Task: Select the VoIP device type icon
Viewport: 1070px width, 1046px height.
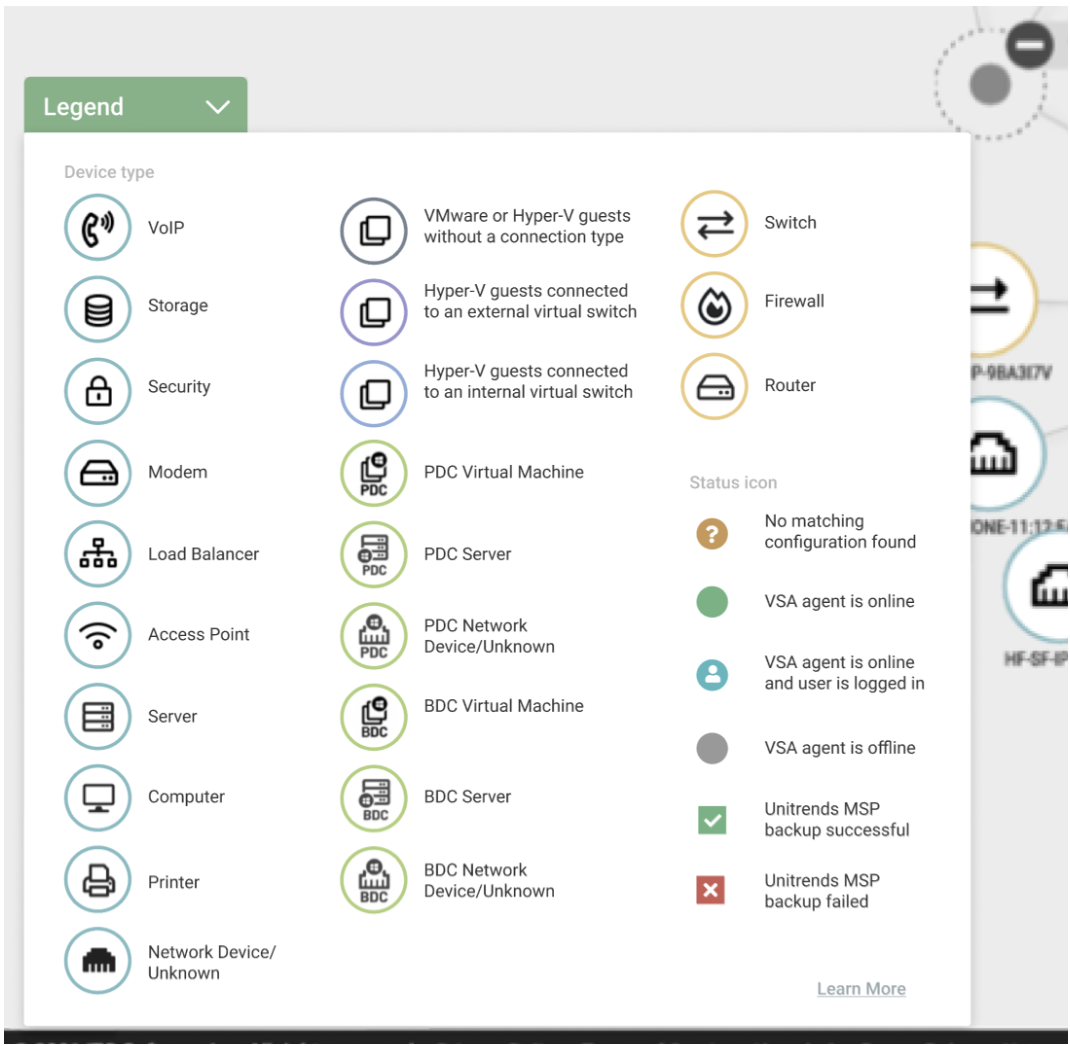Action: pos(97,227)
